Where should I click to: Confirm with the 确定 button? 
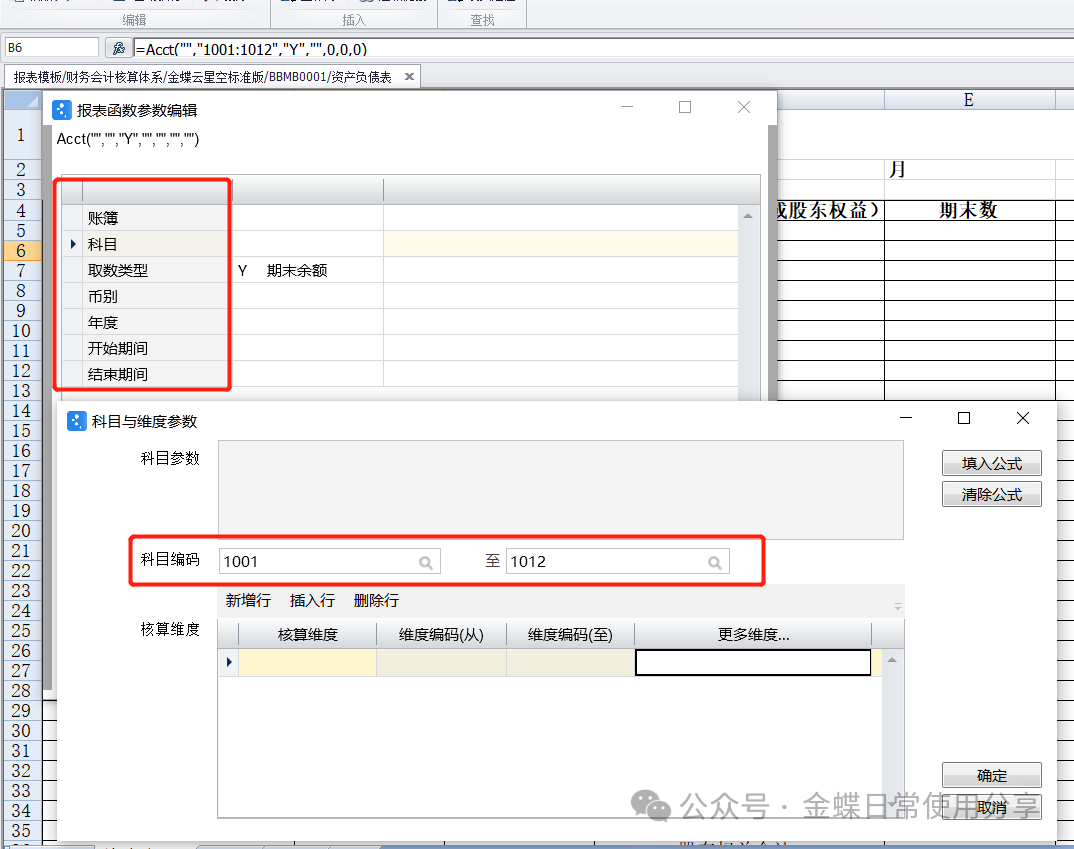tap(991, 775)
